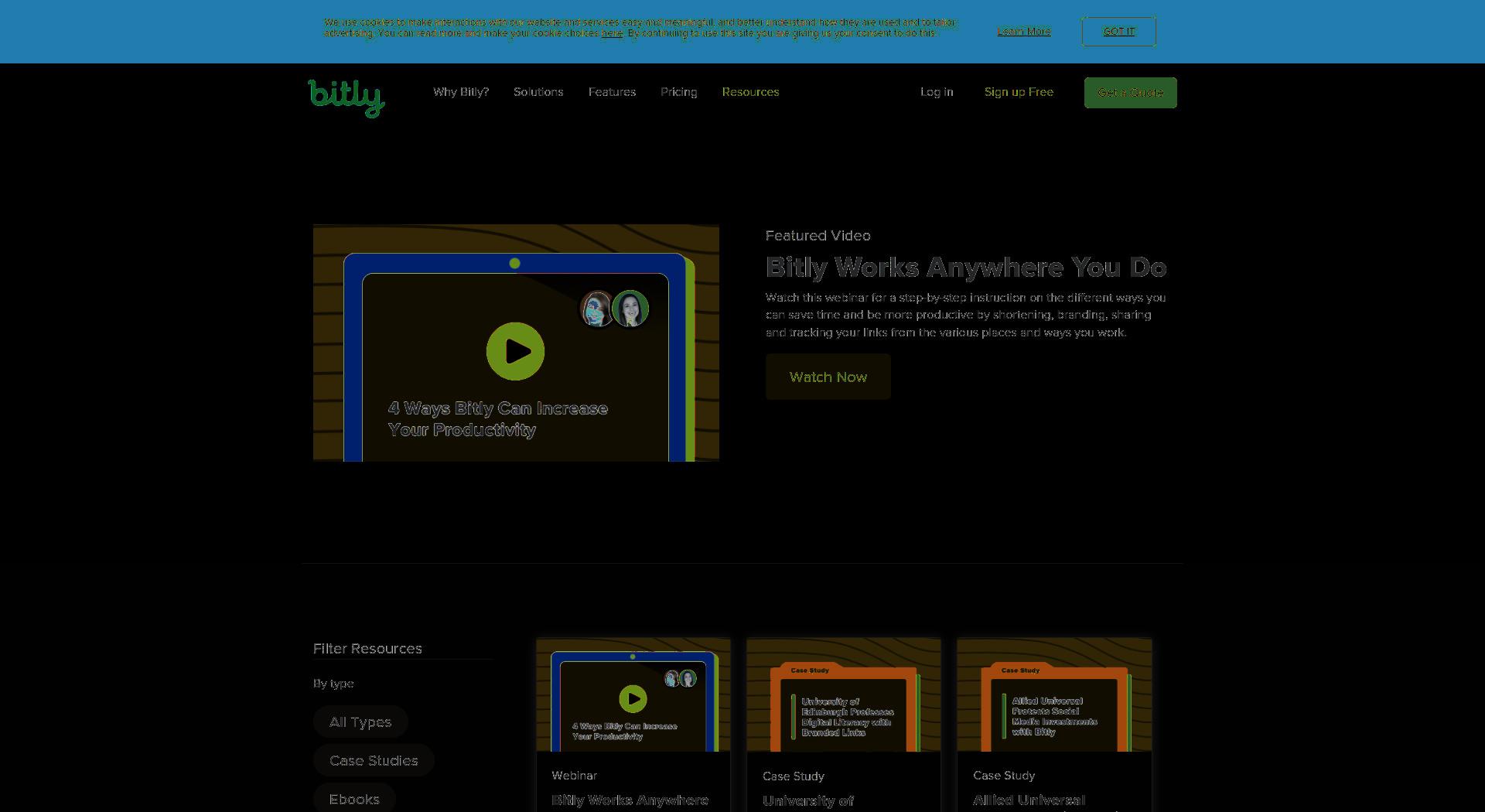Select the All Types filter
1485x812 pixels.
[360, 722]
